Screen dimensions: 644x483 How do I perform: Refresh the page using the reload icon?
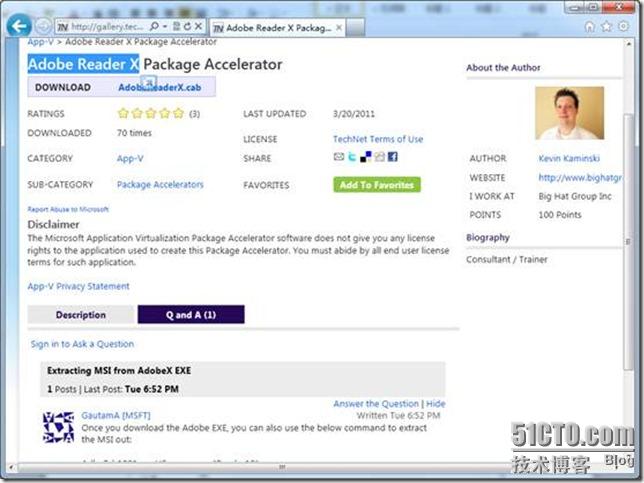tap(187, 27)
